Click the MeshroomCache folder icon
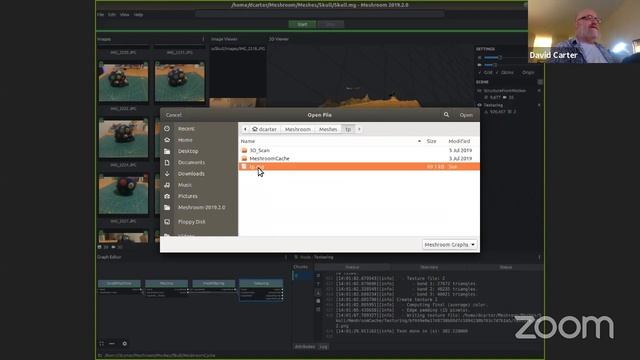This screenshot has height=360, width=640. 244,158
